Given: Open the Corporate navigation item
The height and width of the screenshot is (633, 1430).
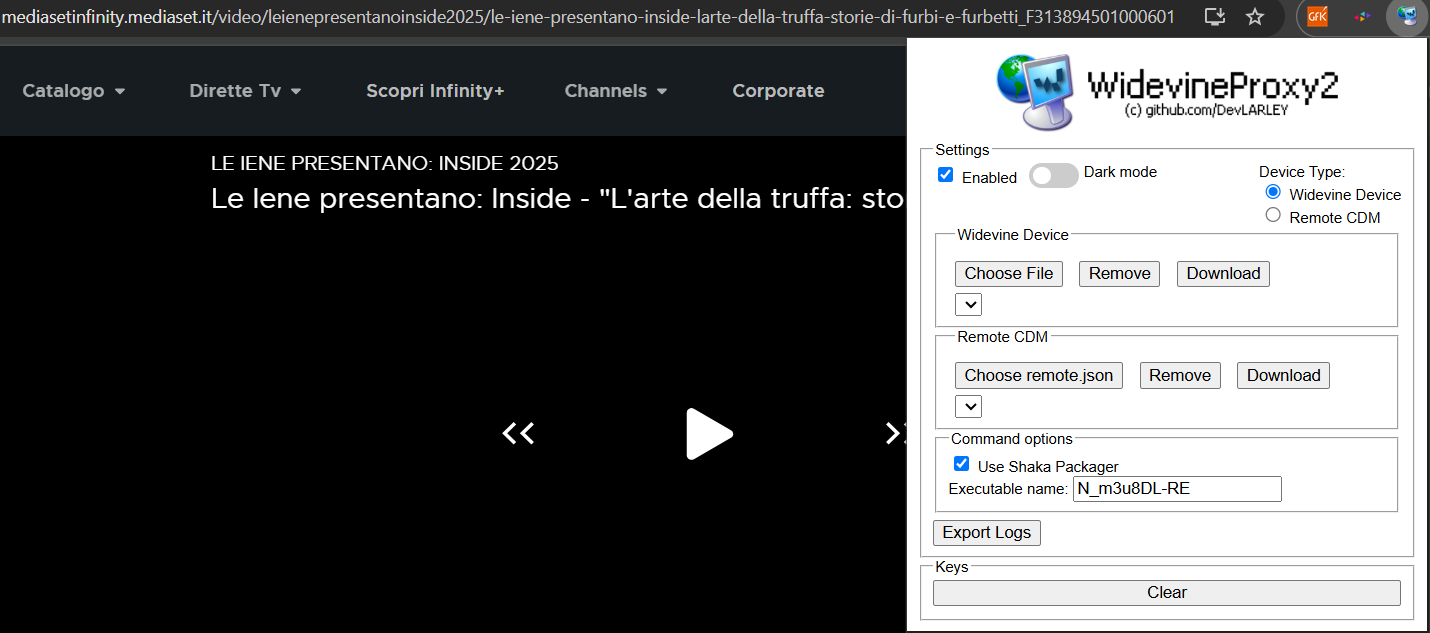Looking at the screenshot, I should pos(778,91).
